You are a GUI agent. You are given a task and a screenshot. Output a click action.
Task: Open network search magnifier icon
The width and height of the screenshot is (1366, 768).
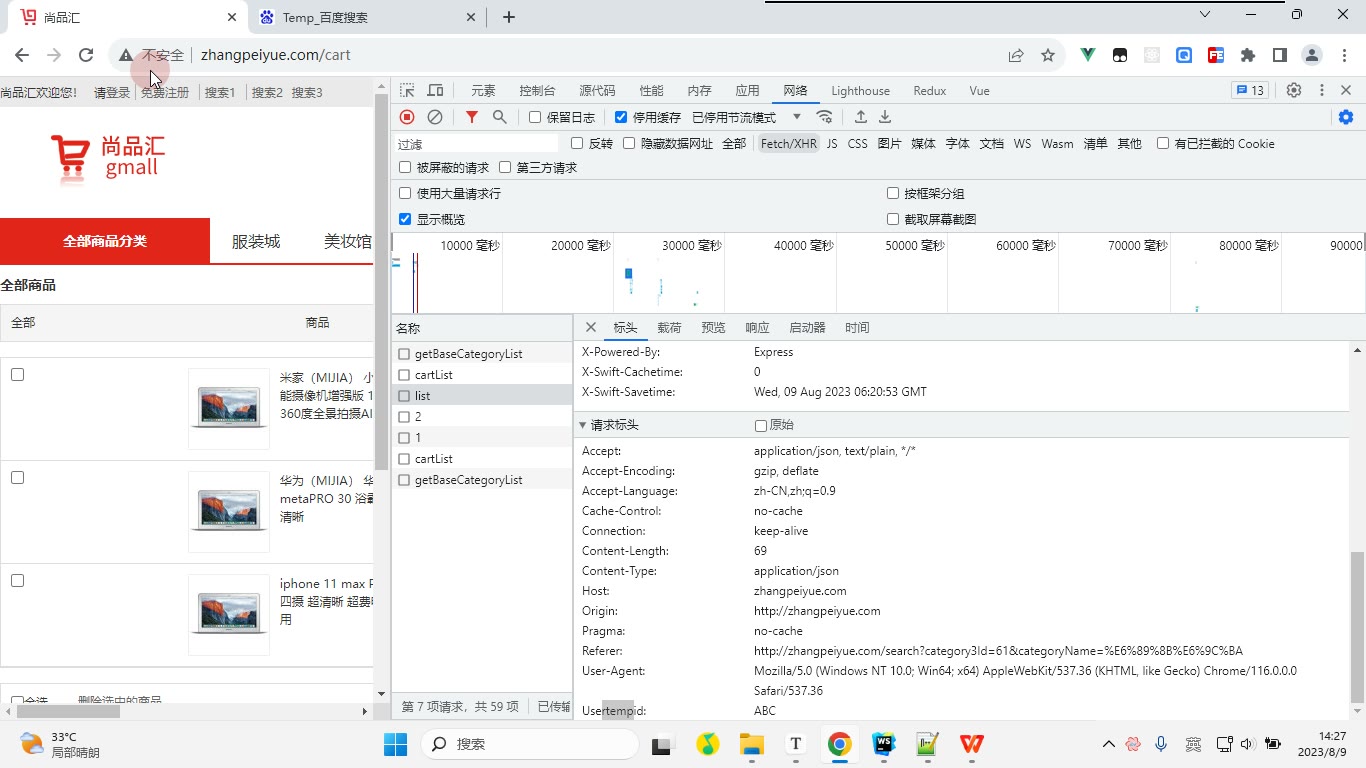[500, 117]
